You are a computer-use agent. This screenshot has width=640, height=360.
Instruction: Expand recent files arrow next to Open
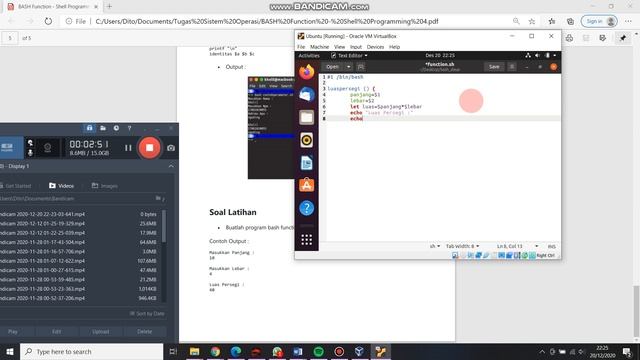coord(349,67)
